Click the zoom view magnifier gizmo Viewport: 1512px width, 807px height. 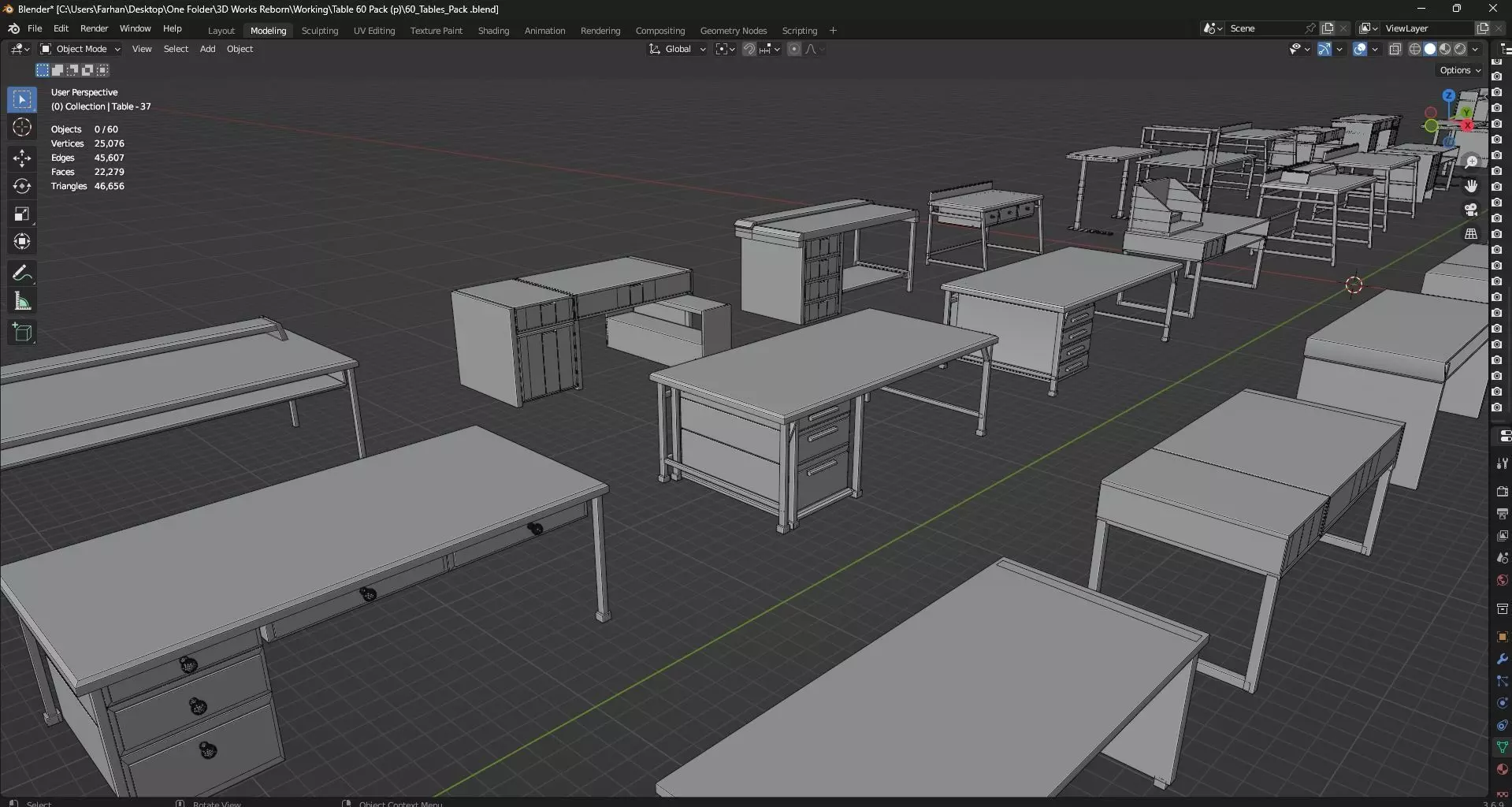click(1471, 162)
